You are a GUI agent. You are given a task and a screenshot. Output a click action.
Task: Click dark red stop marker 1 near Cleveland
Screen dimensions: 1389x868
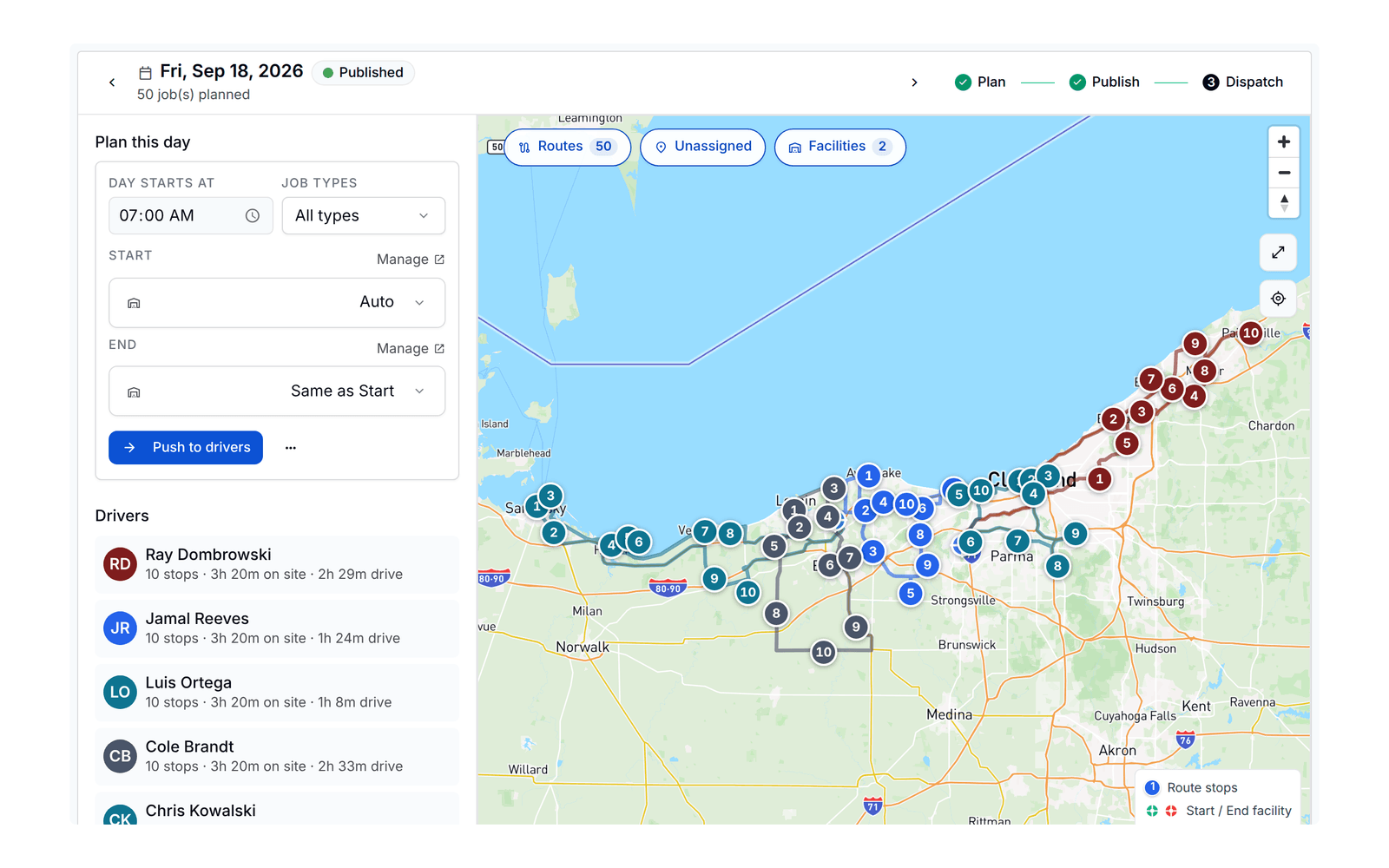point(1100,479)
